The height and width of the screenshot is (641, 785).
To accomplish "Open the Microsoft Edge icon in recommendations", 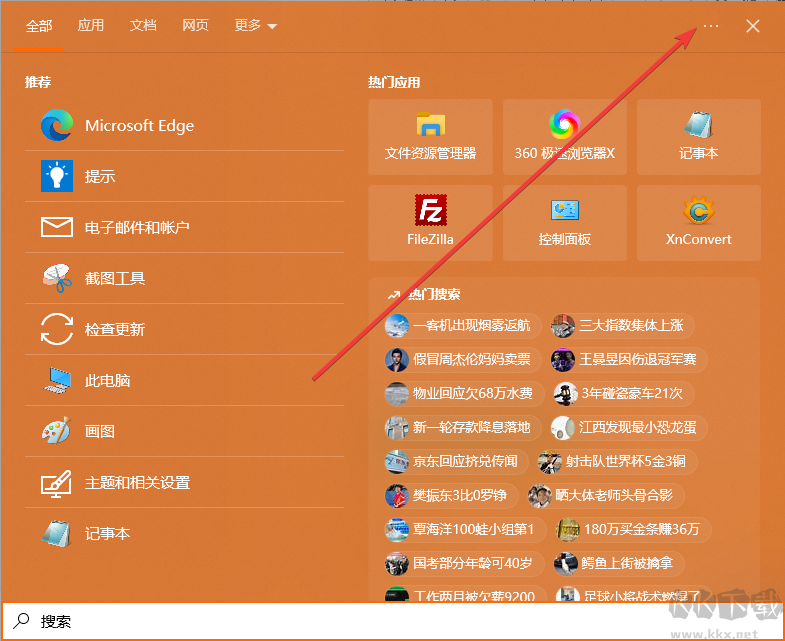I will pyautogui.click(x=57, y=125).
